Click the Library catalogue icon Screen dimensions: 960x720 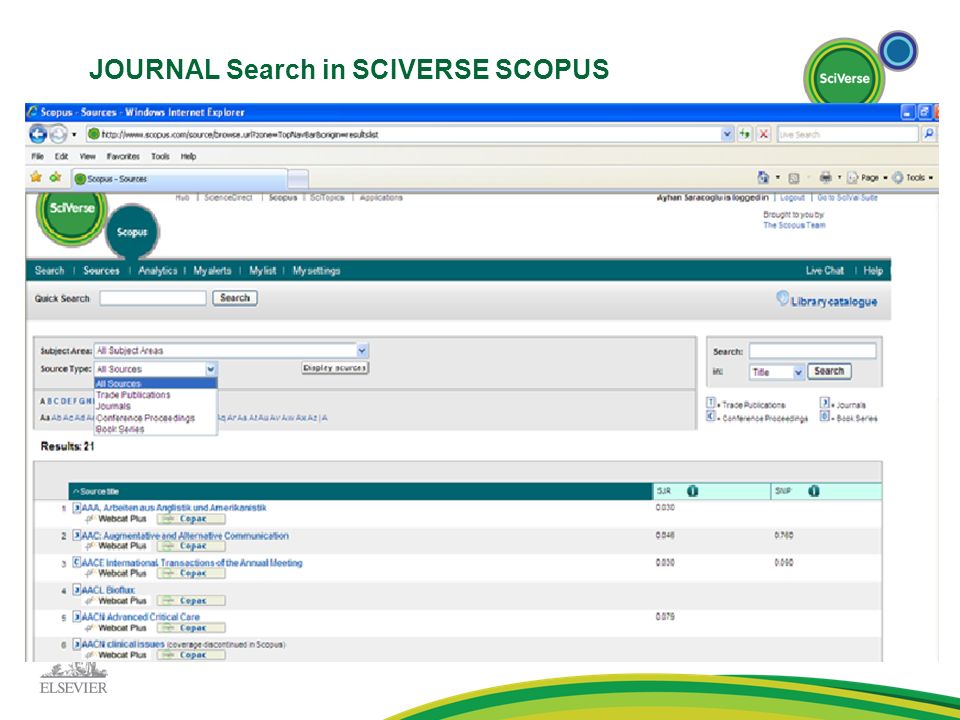(x=782, y=298)
